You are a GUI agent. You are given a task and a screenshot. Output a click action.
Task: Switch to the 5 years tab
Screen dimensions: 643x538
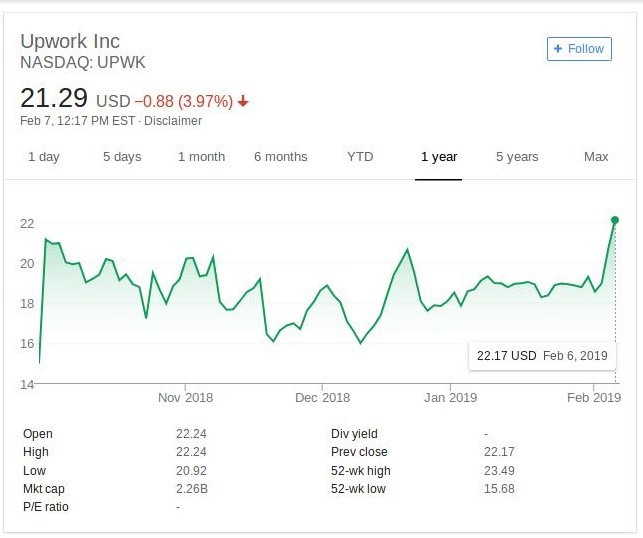pyautogui.click(x=517, y=157)
